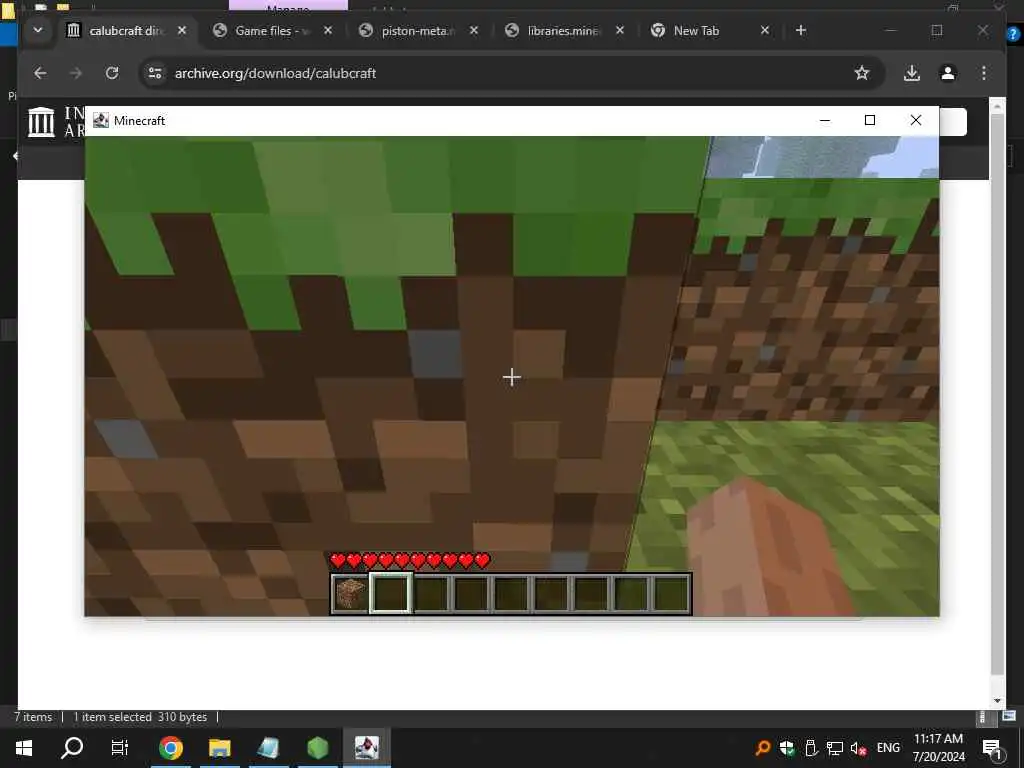Switch to the piston-meta tab

click(x=419, y=31)
